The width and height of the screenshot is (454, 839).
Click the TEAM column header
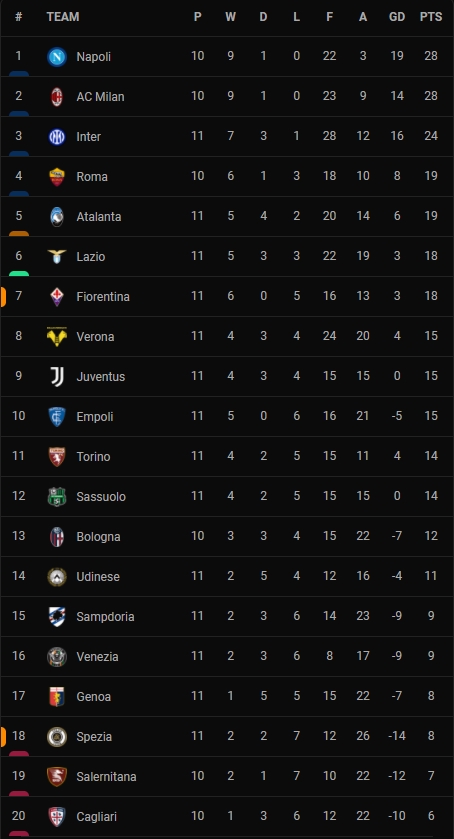tap(63, 17)
